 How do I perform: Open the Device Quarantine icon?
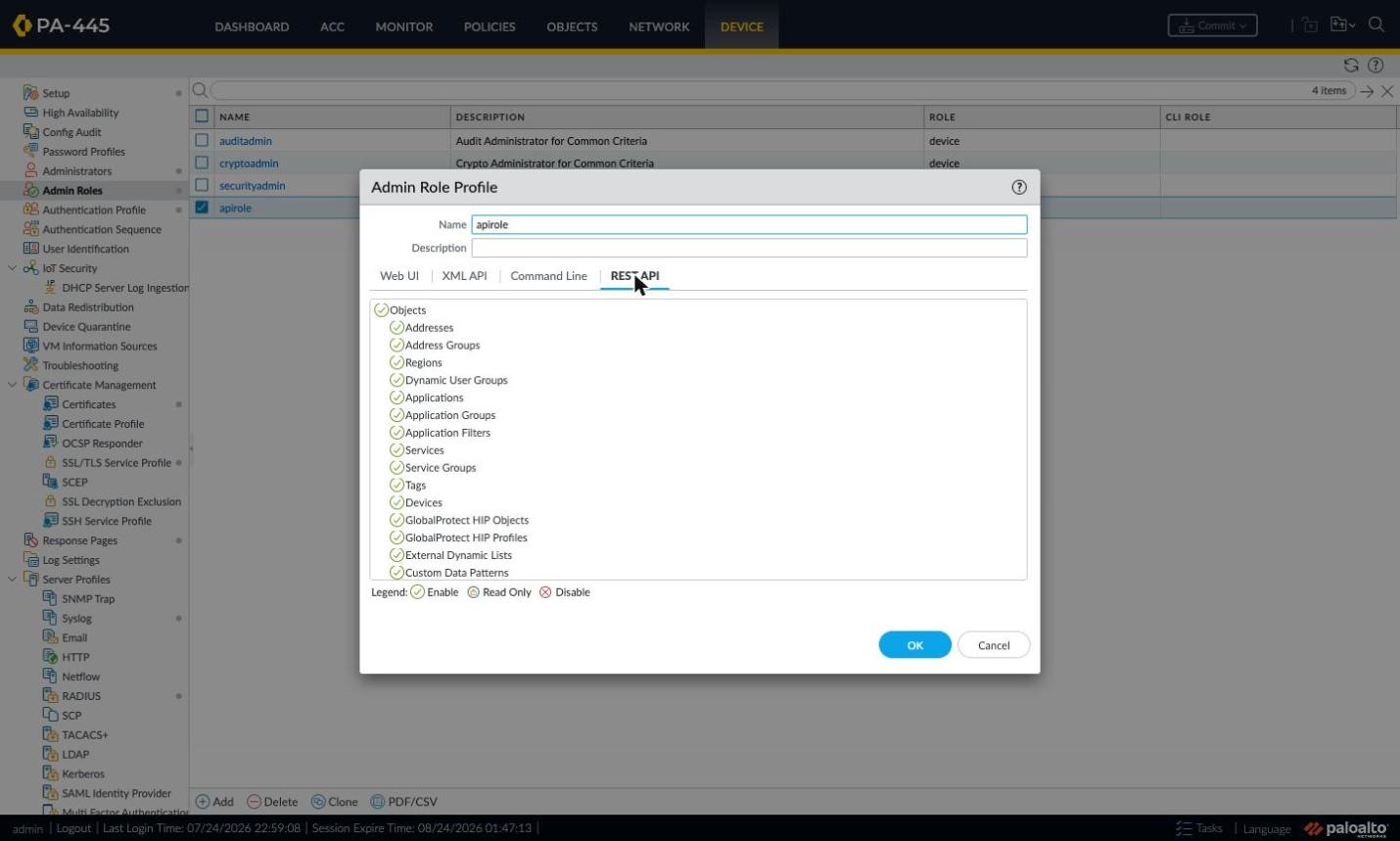click(x=31, y=326)
